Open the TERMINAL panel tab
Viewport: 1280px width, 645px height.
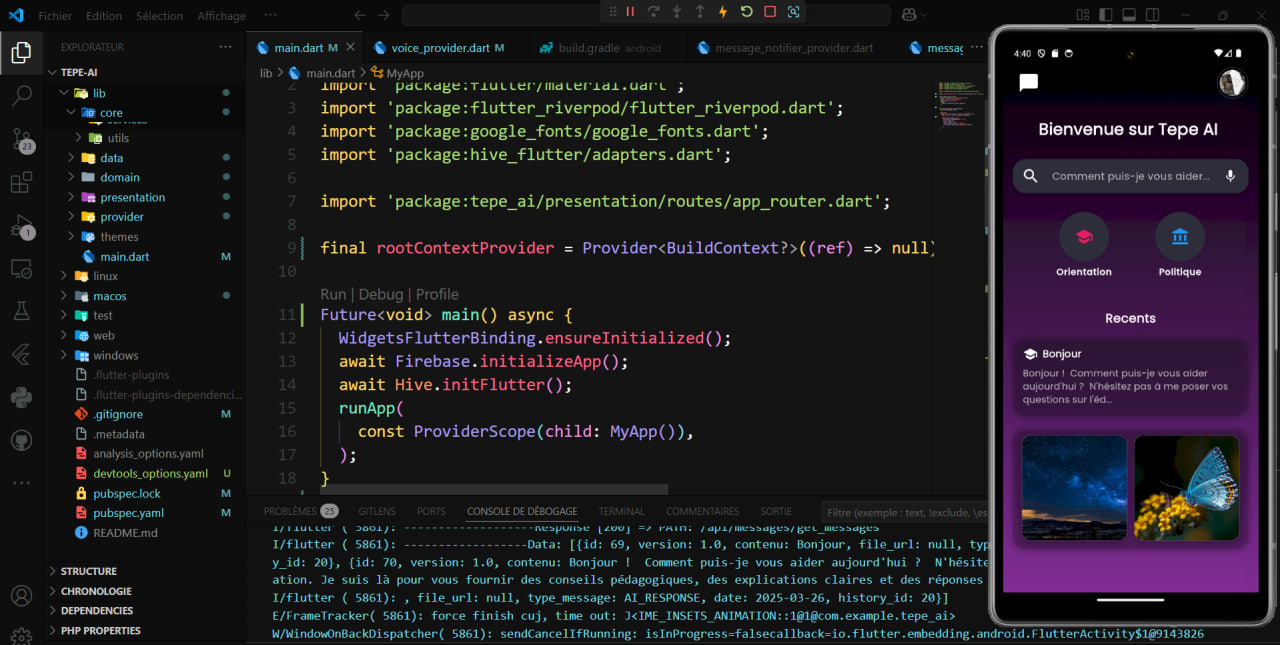622,511
